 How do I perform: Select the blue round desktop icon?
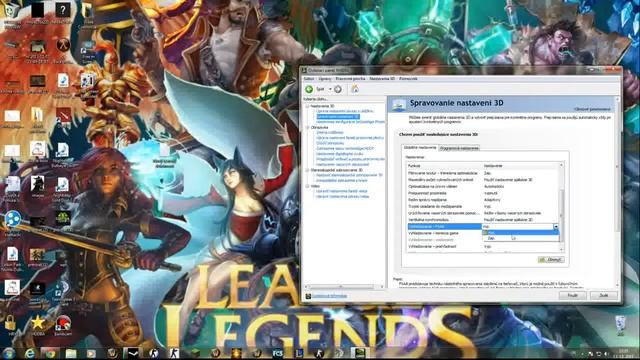point(13,220)
